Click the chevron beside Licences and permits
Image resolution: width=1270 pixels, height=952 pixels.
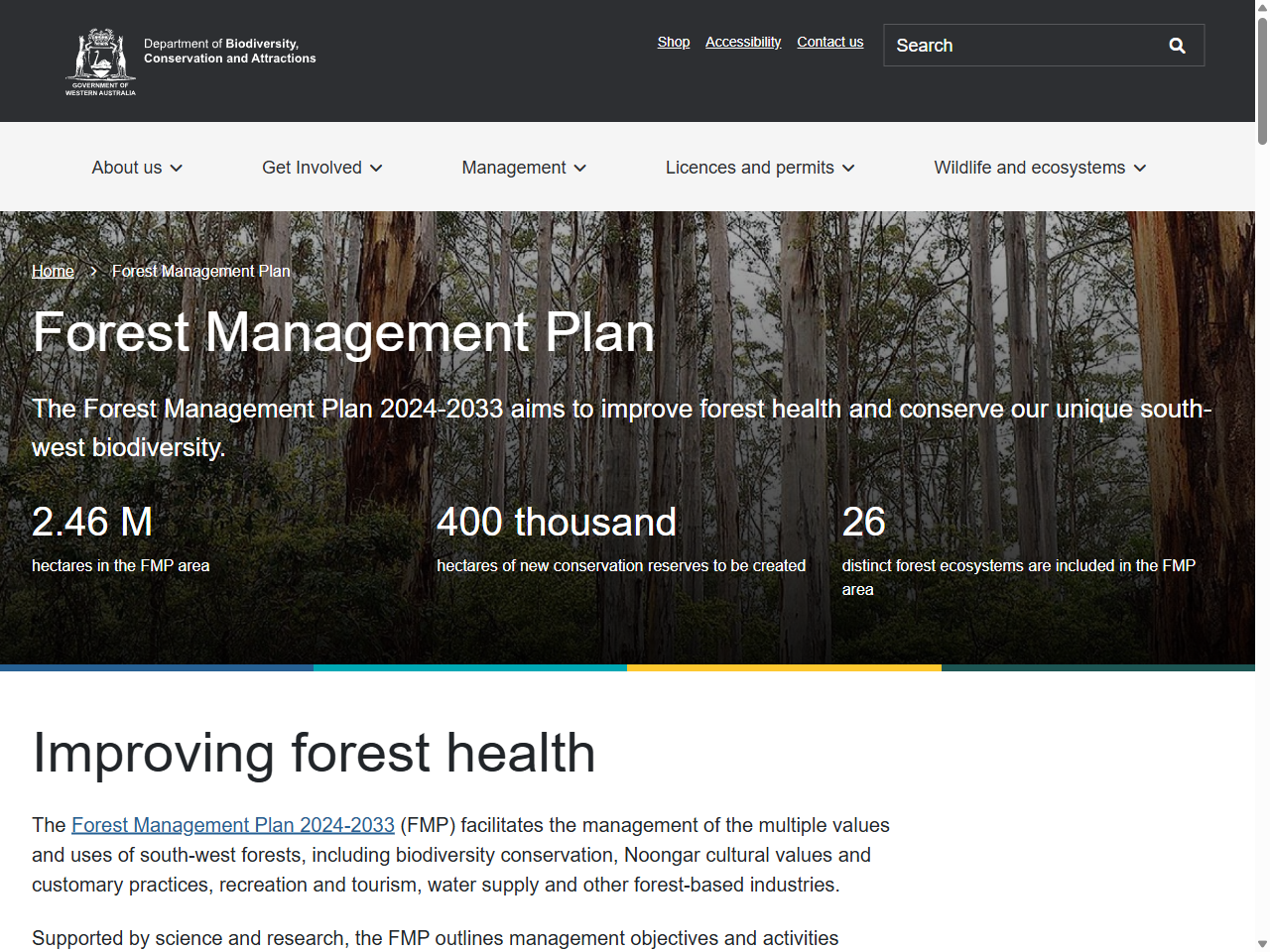849,168
